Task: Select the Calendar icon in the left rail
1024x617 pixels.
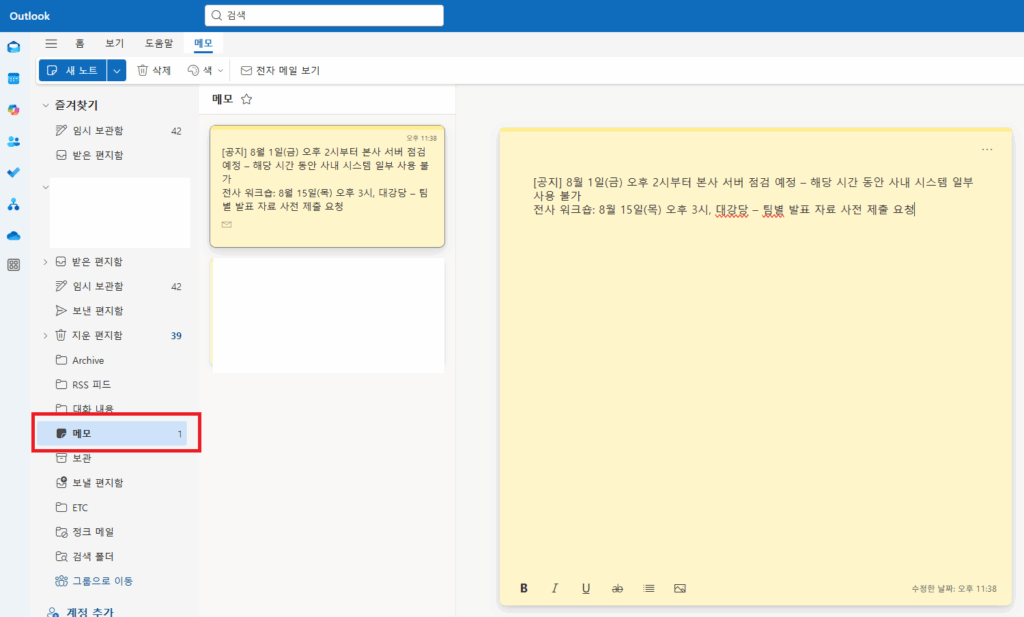Action: click(x=13, y=78)
